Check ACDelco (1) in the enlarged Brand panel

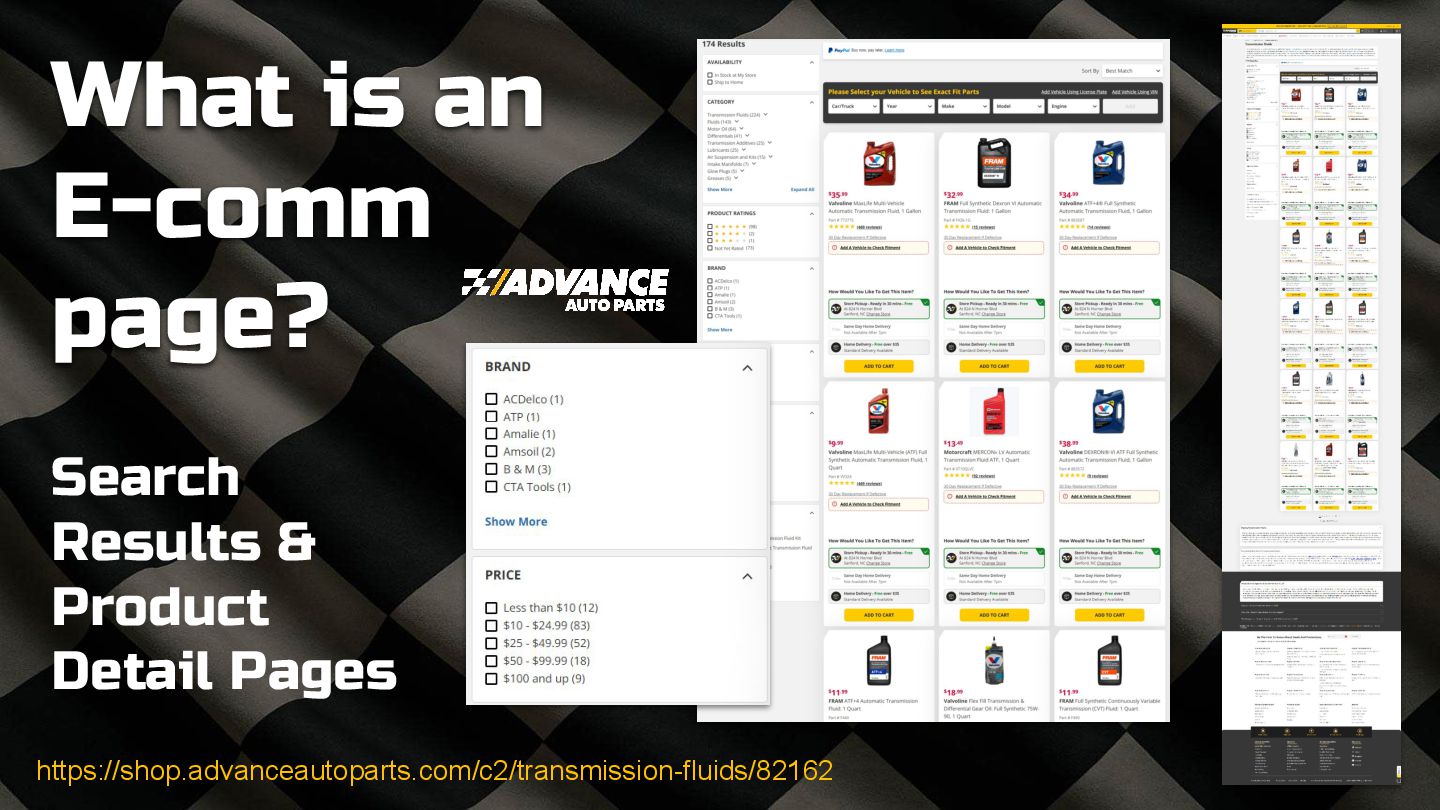click(491, 399)
